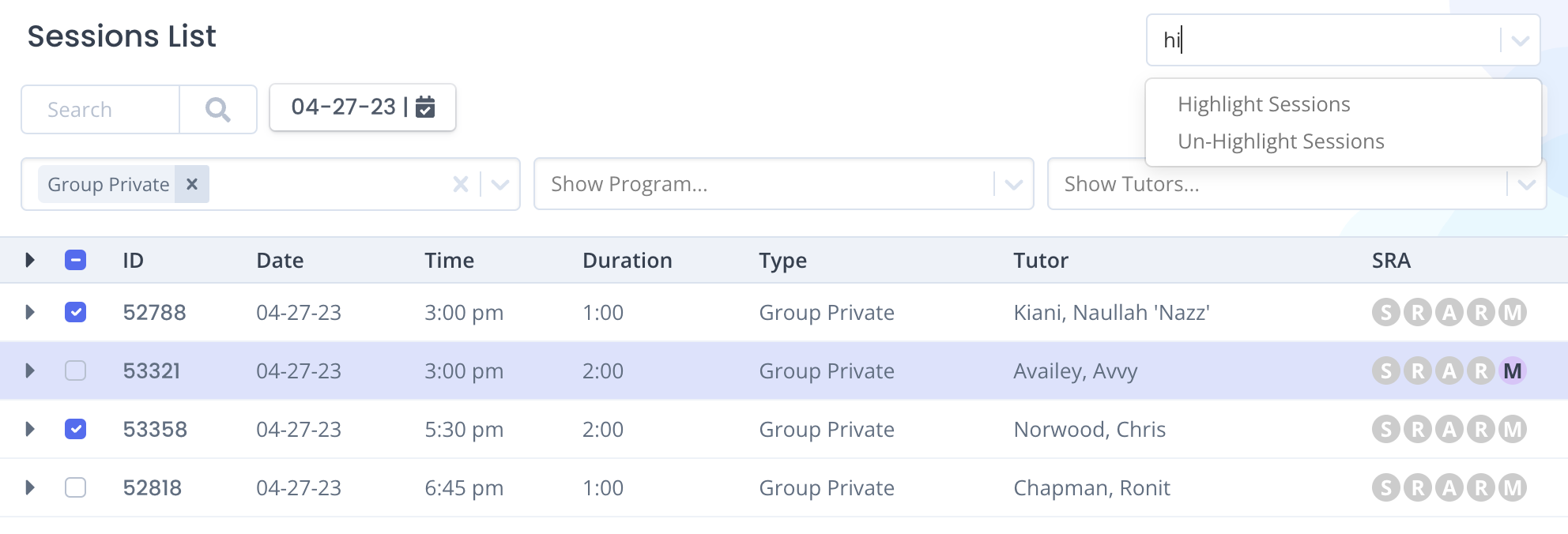The width and height of the screenshot is (1568, 534).
Task: Choose Un-Highlight Sessions option
Action: point(1281,141)
